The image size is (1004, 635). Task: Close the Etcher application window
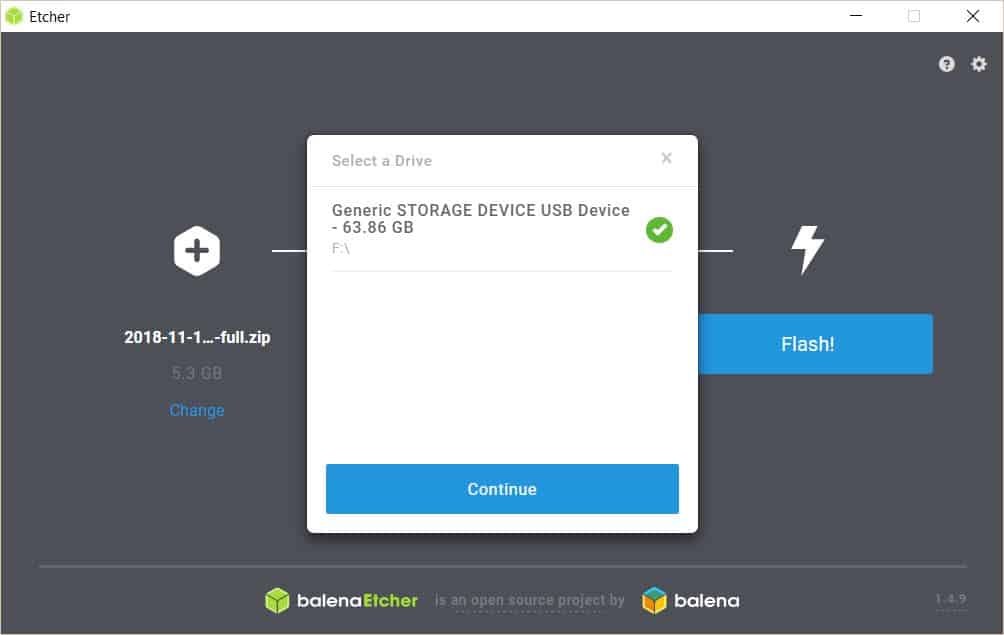pyautogui.click(x=972, y=16)
